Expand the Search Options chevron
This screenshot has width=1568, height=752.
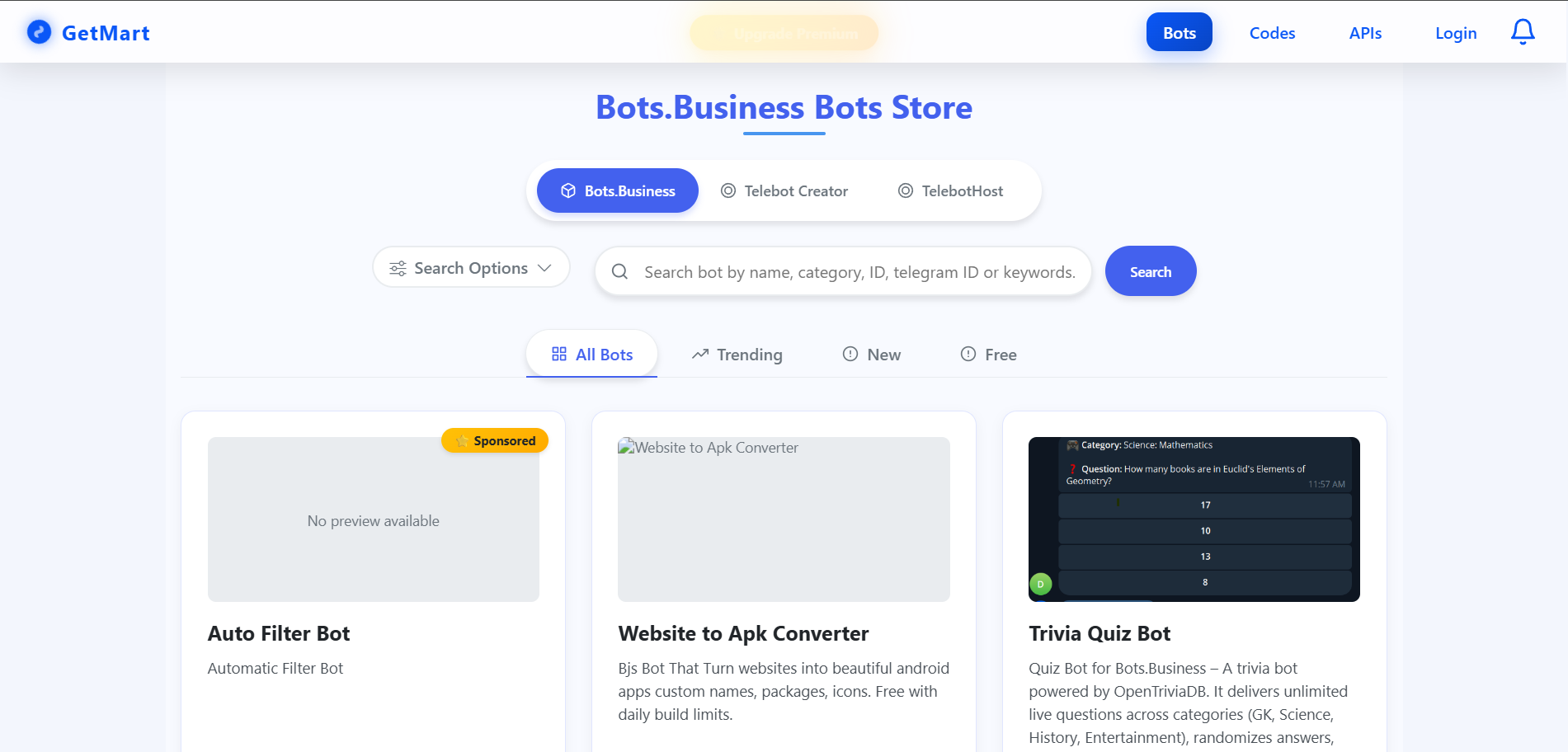(x=544, y=268)
